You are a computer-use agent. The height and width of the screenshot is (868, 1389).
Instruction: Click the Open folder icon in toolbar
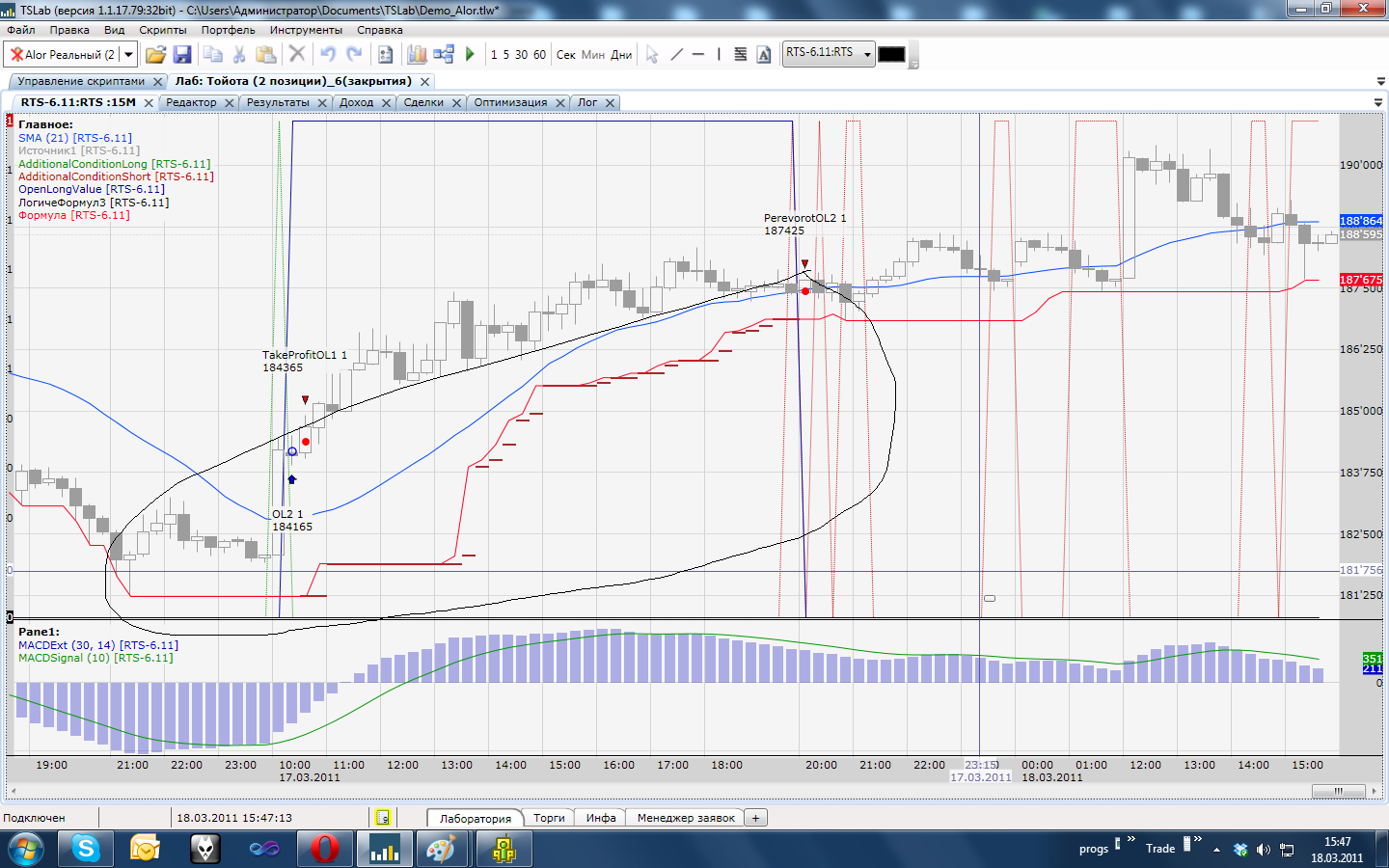coord(155,55)
